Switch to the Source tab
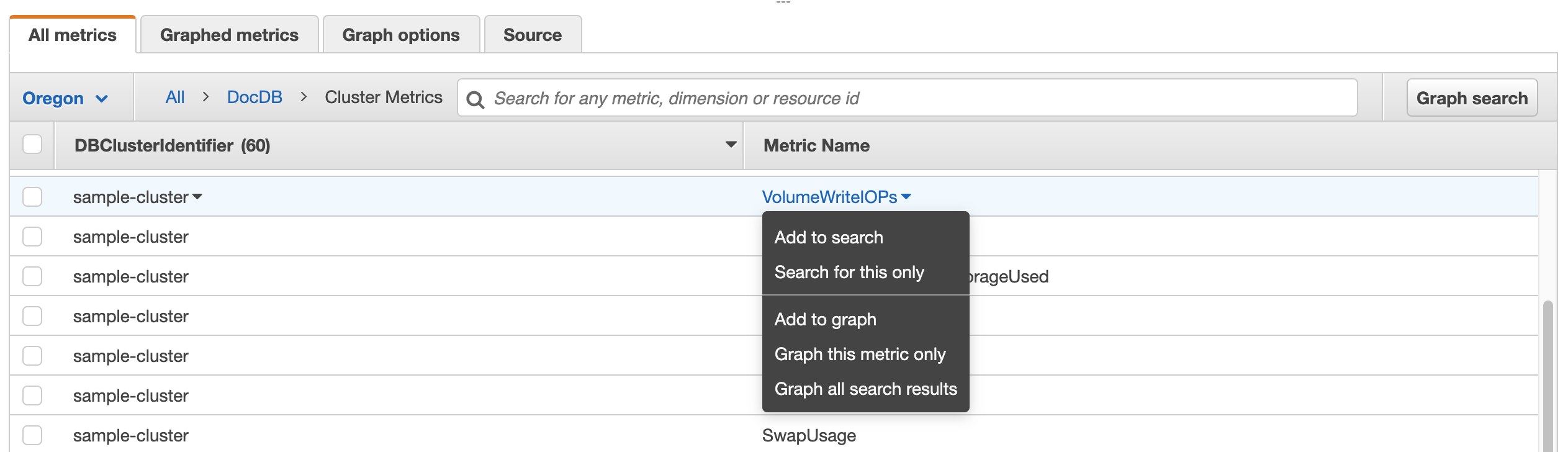The width and height of the screenshot is (1568, 452). pyautogui.click(x=532, y=35)
